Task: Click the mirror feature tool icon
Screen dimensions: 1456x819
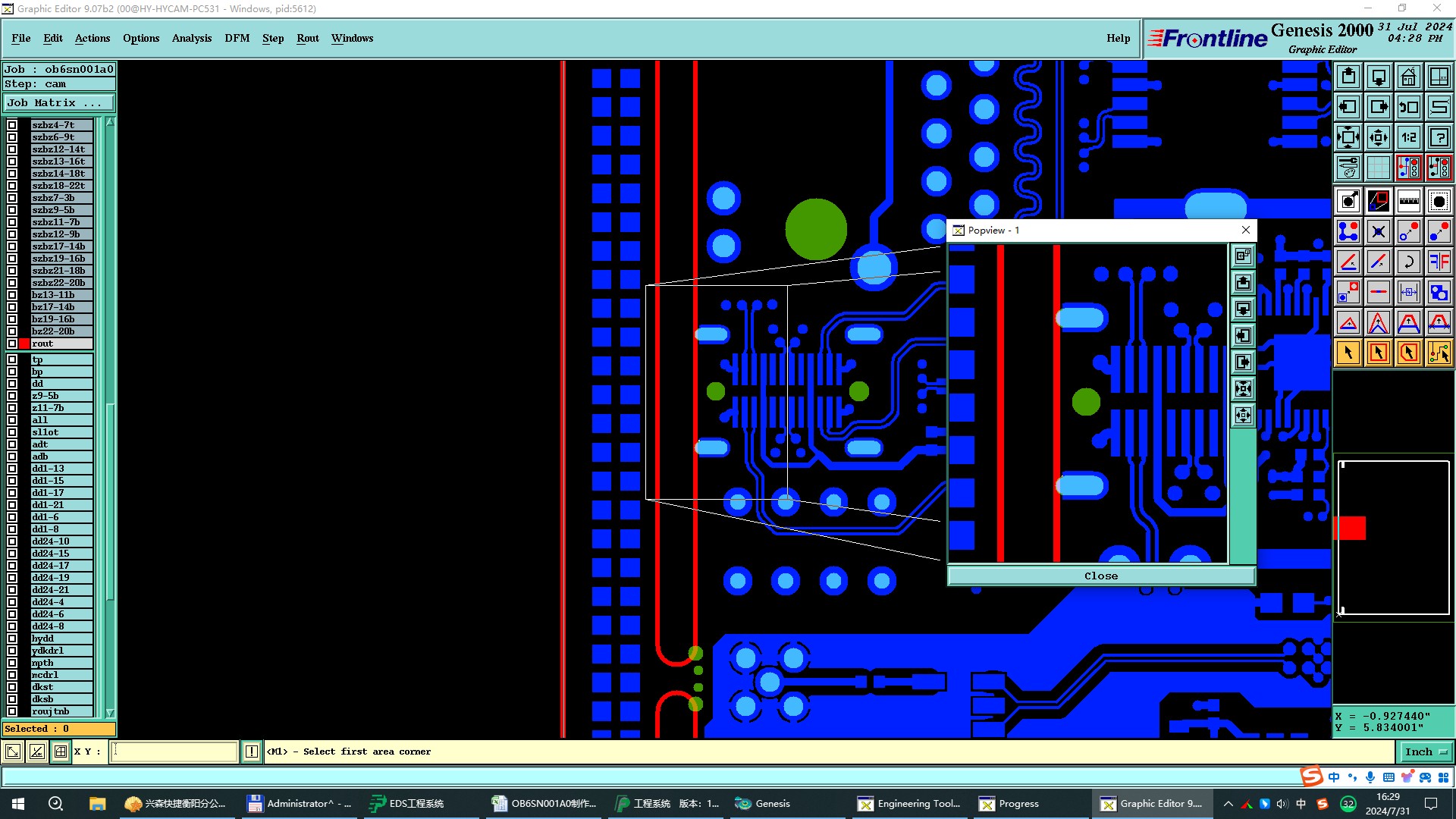Action: coord(1439,262)
